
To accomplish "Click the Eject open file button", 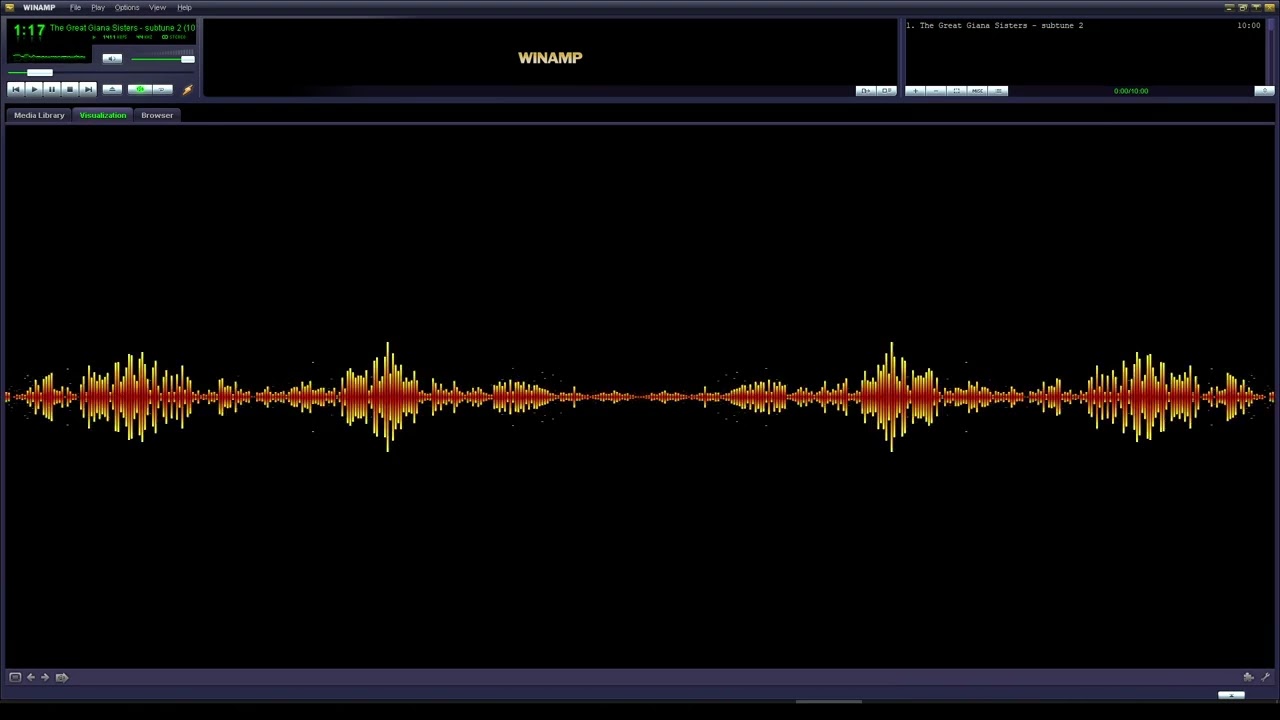I will pyautogui.click(x=112, y=89).
